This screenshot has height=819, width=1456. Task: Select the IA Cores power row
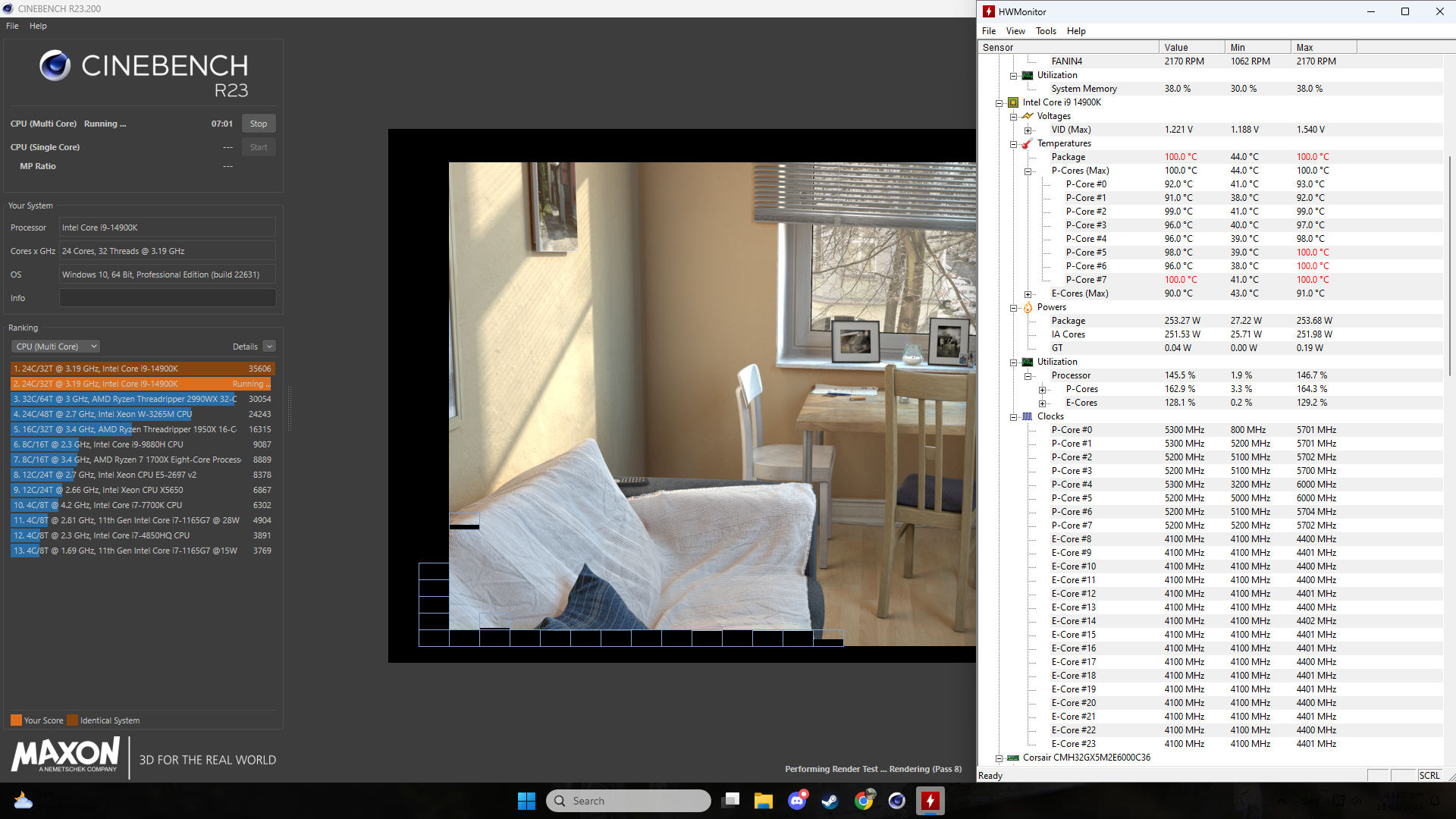(x=1210, y=334)
